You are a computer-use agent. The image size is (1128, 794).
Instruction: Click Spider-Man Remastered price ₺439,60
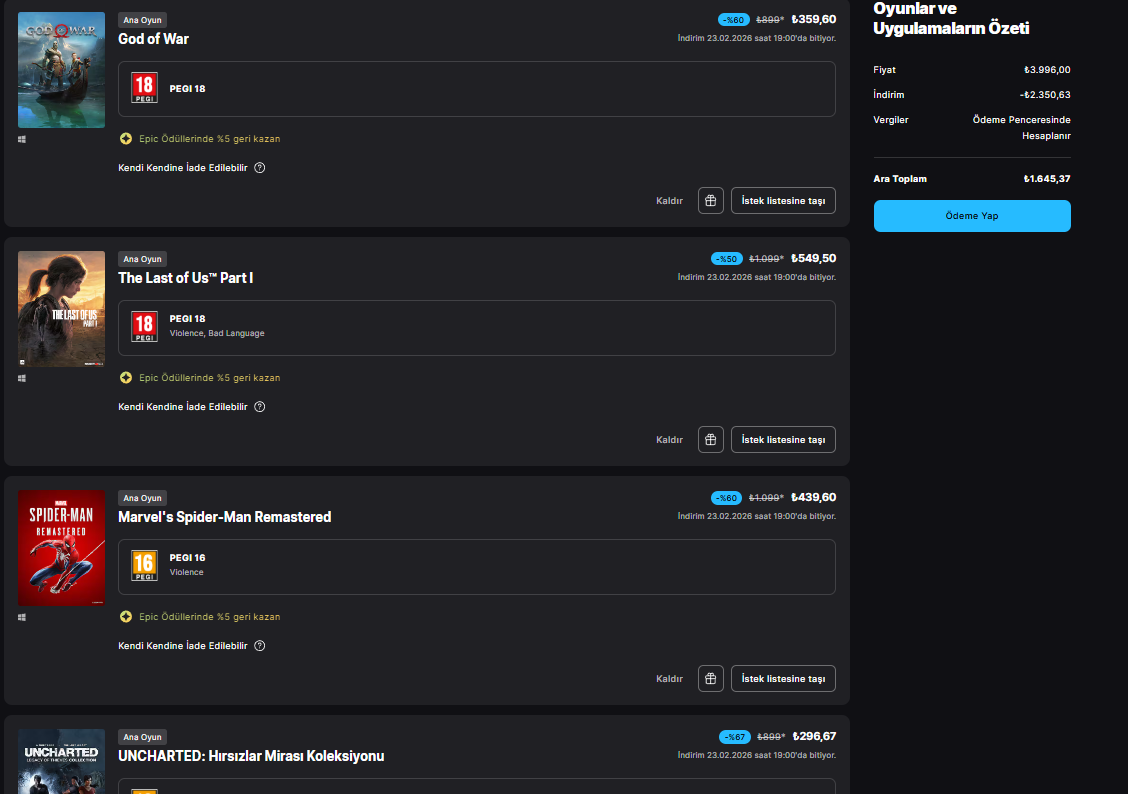click(x=814, y=497)
